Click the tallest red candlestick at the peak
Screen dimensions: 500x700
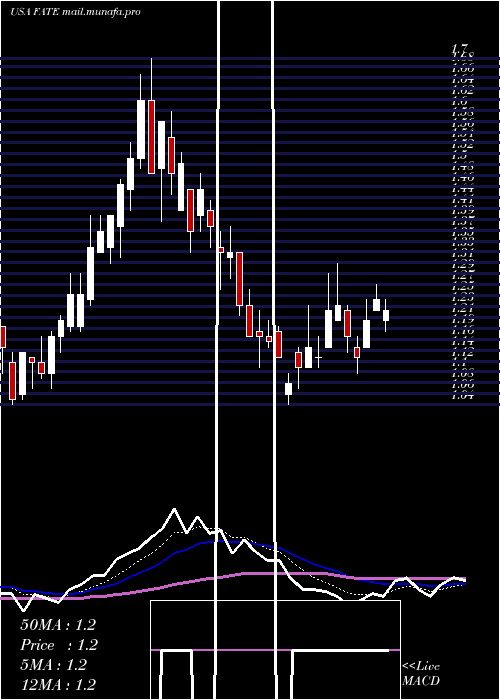coord(151,137)
